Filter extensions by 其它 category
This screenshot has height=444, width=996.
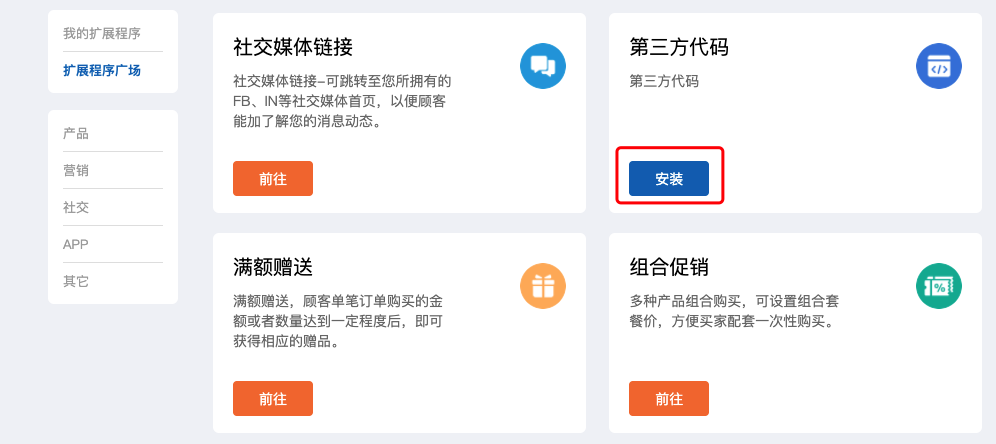point(76,281)
